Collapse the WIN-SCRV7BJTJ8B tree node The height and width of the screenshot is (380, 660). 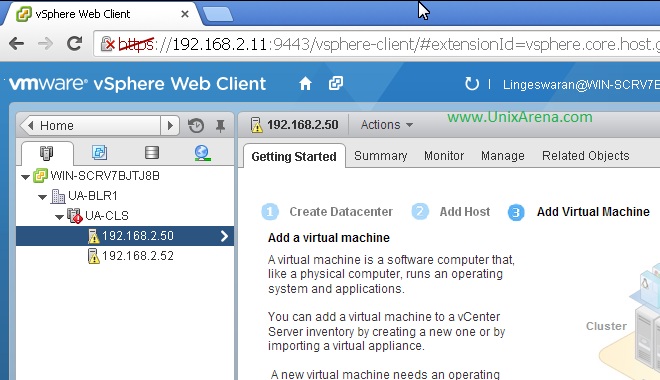pos(25,177)
